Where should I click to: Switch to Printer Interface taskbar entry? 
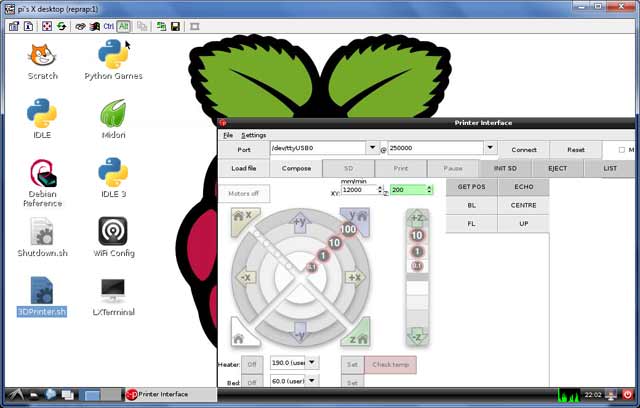coord(170,395)
